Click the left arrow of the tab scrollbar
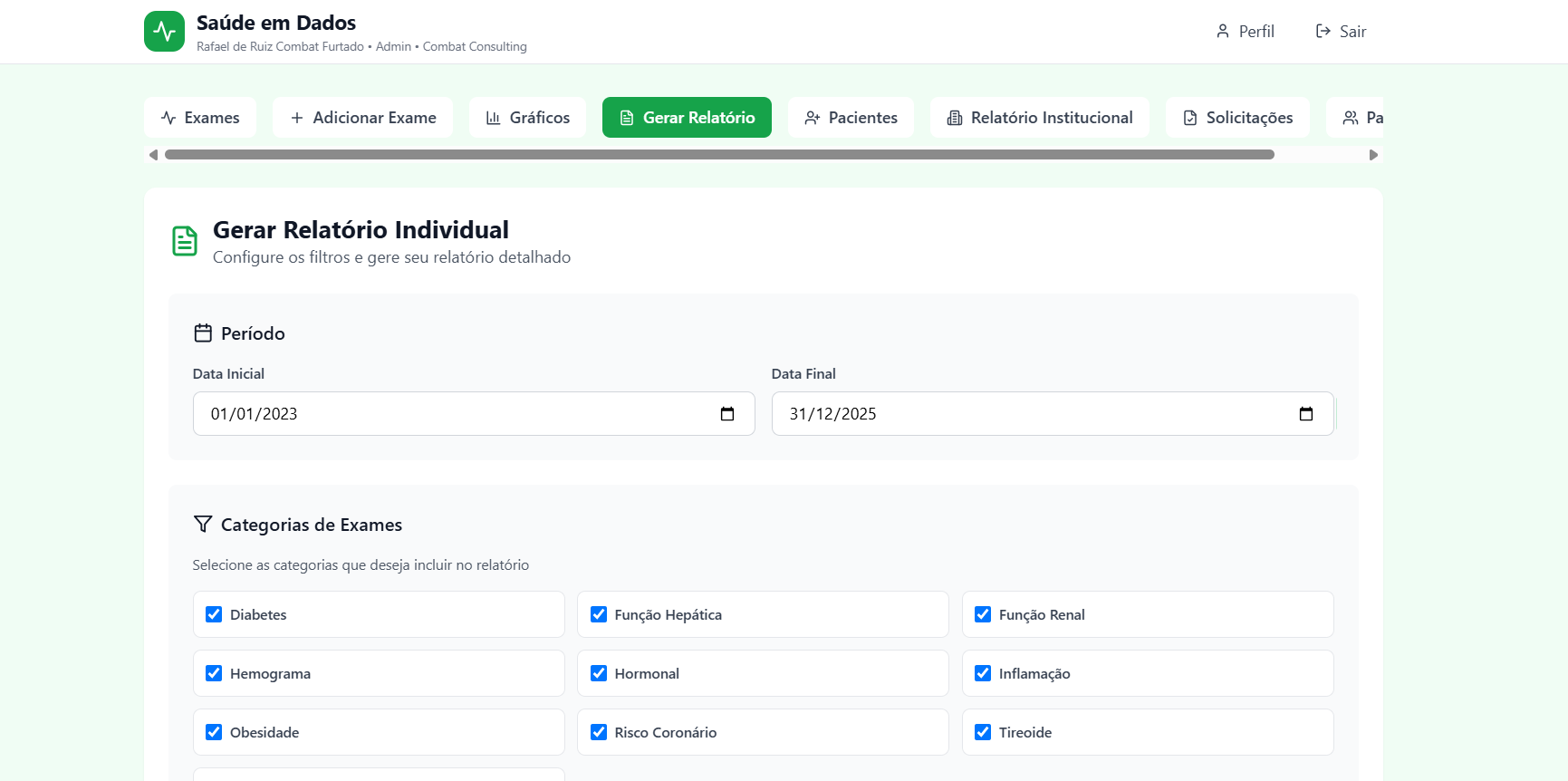This screenshot has height=781, width=1568. [x=153, y=155]
